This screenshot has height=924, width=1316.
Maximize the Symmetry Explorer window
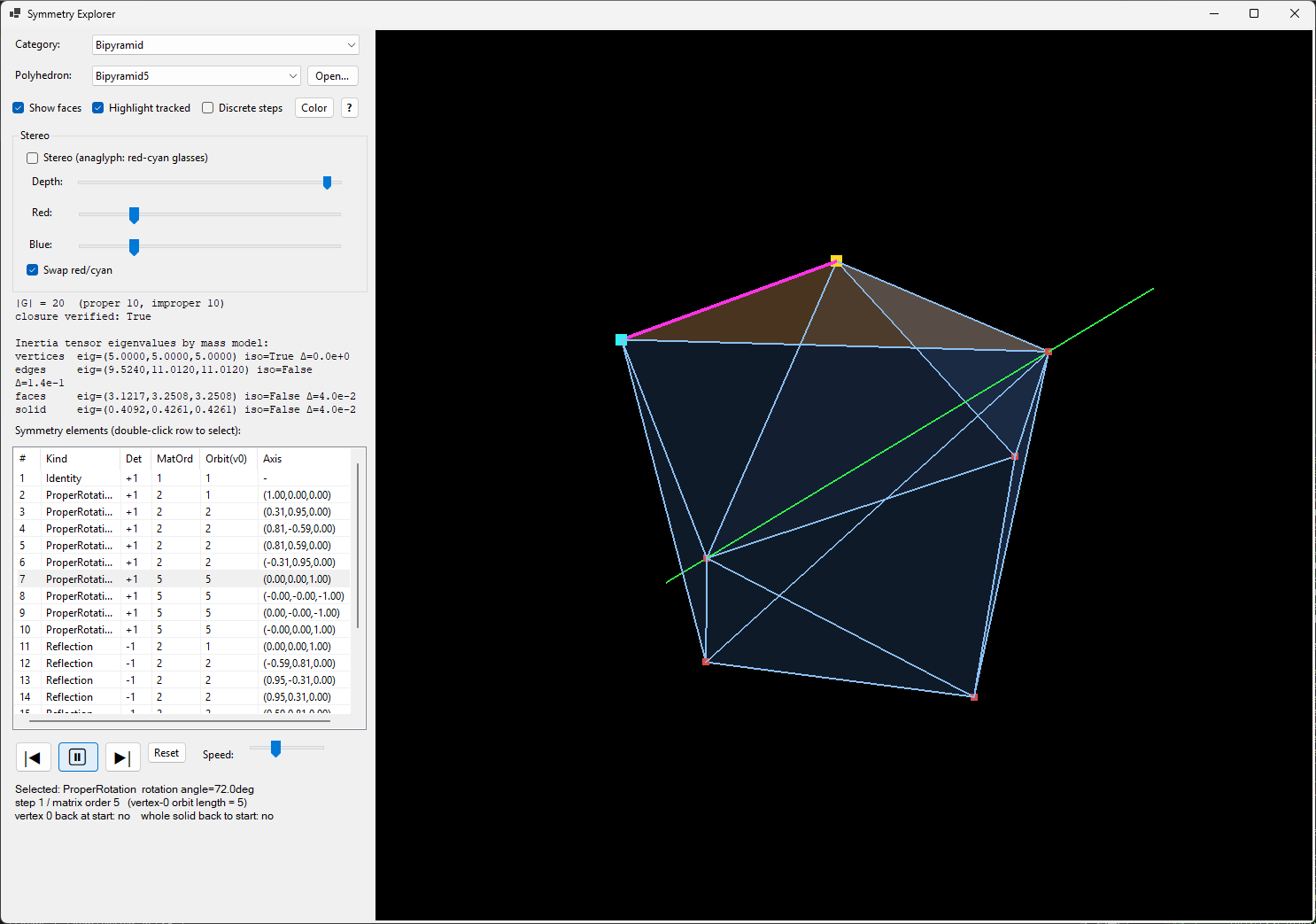point(1254,13)
